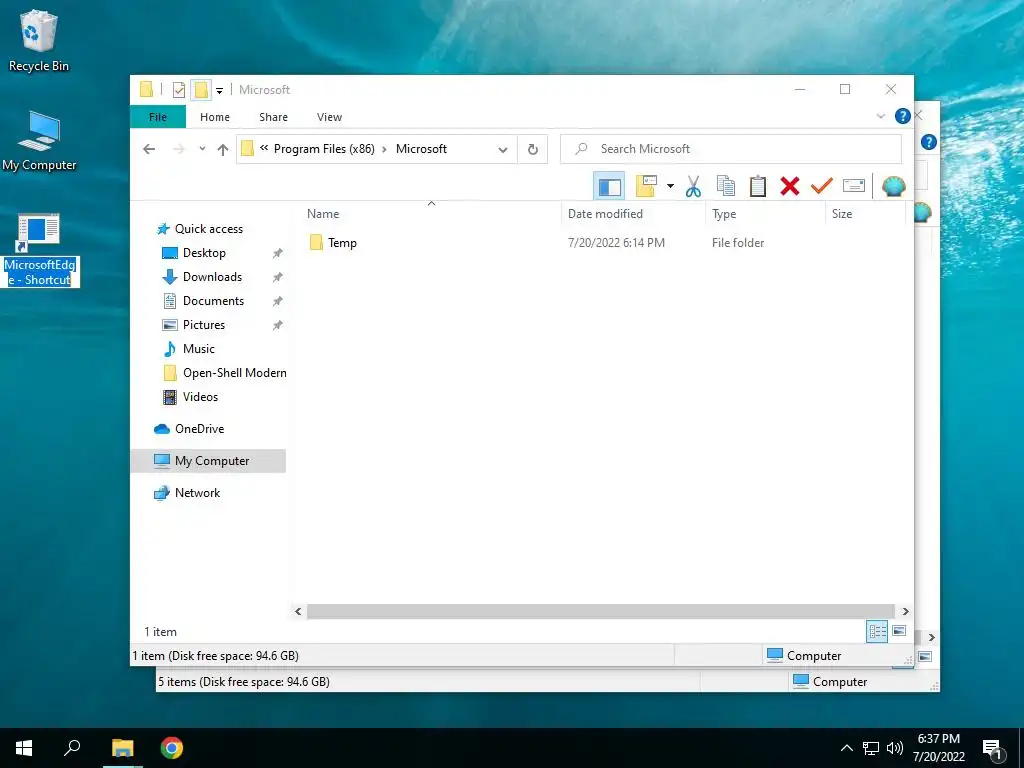Select Desktop in the navigation pane
The height and width of the screenshot is (768, 1024).
pos(204,253)
